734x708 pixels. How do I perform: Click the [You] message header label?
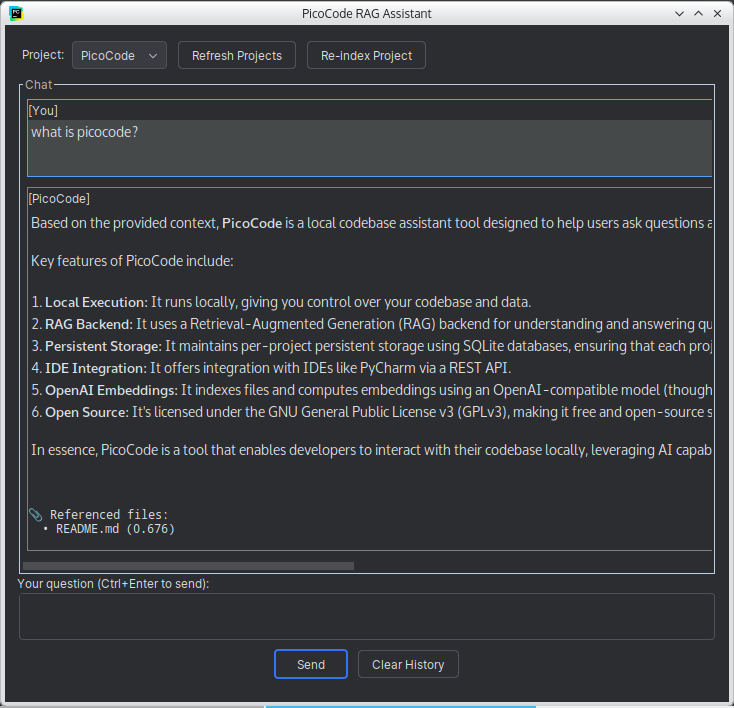tap(43, 110)
